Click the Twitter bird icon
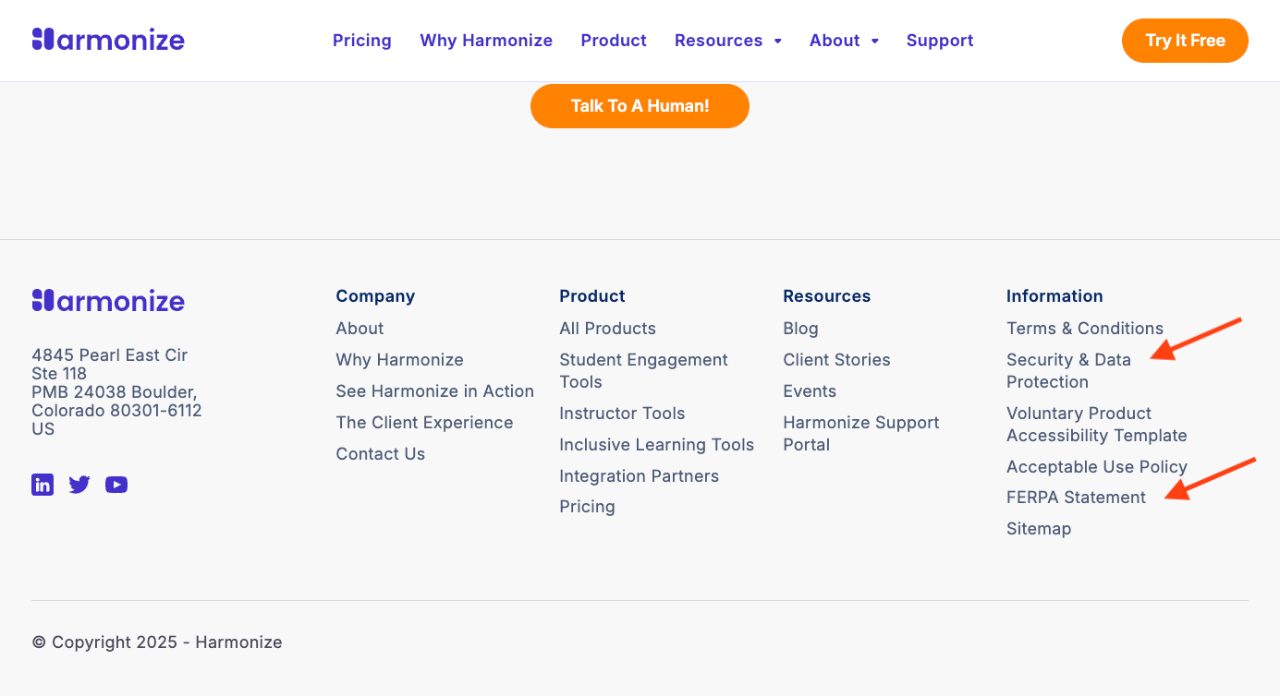This screenshot has width=1280, height=696. point(79,484)
